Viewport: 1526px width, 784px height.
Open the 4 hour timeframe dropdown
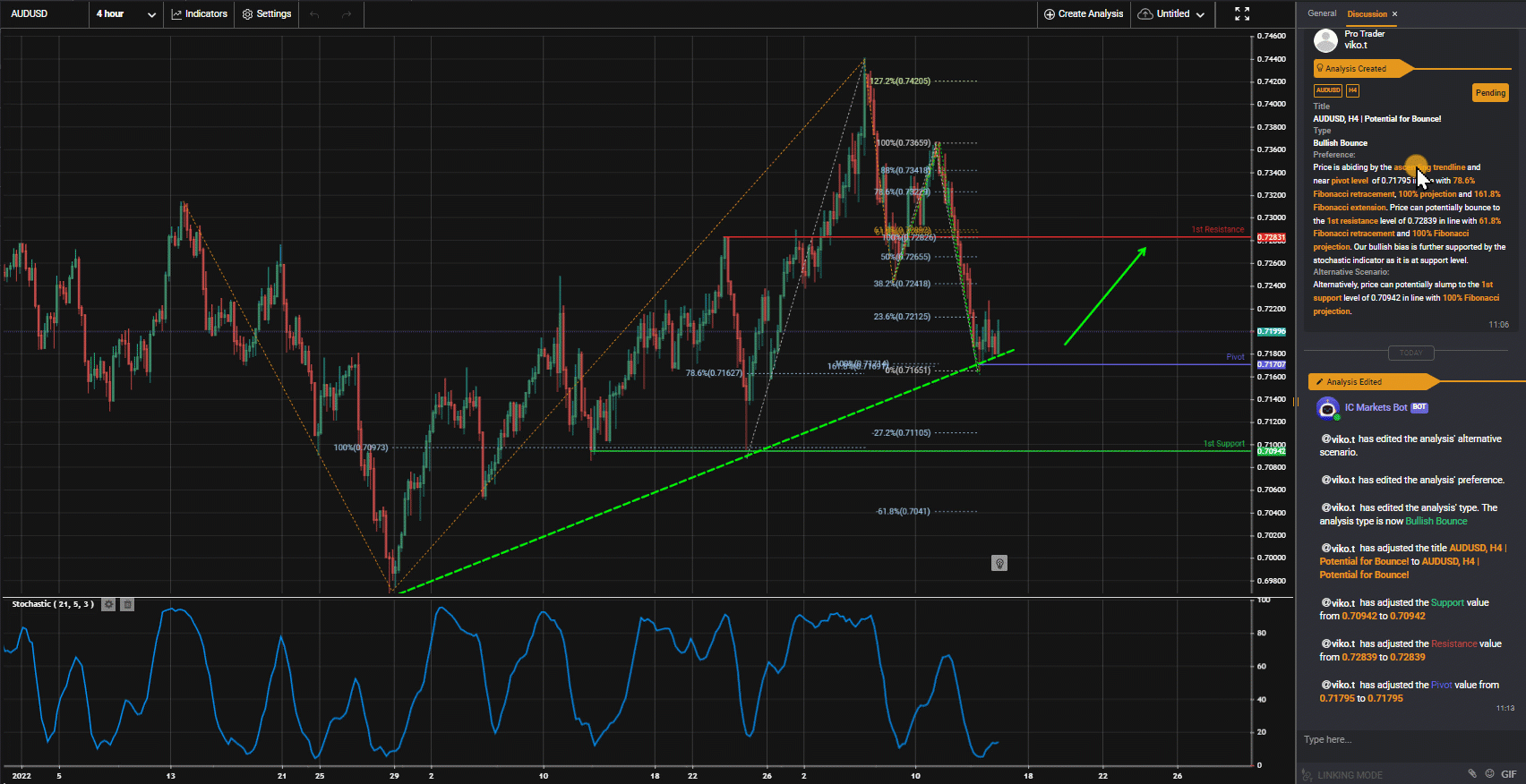126,13
